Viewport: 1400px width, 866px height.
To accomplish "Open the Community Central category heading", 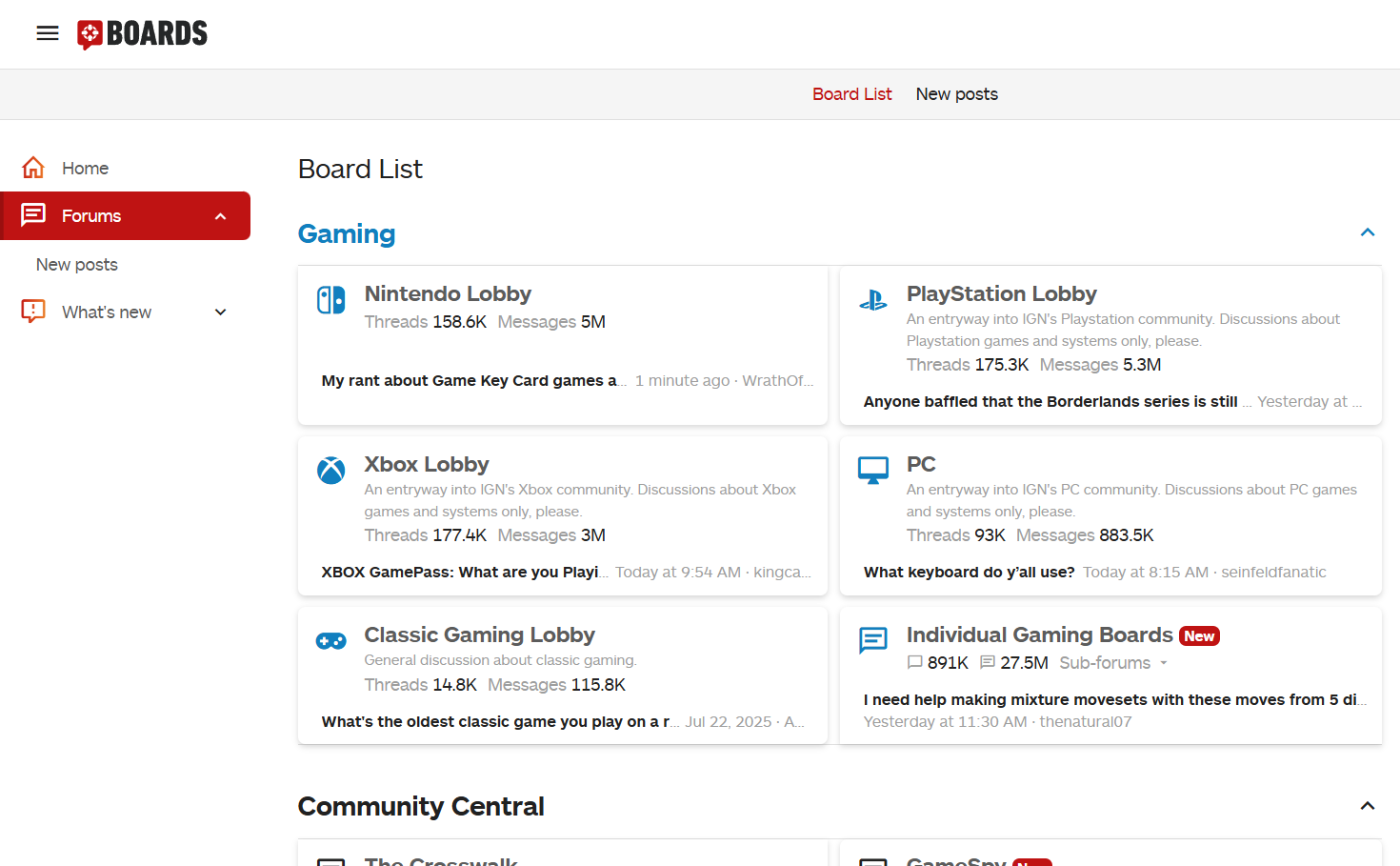I will click(421, 806).
